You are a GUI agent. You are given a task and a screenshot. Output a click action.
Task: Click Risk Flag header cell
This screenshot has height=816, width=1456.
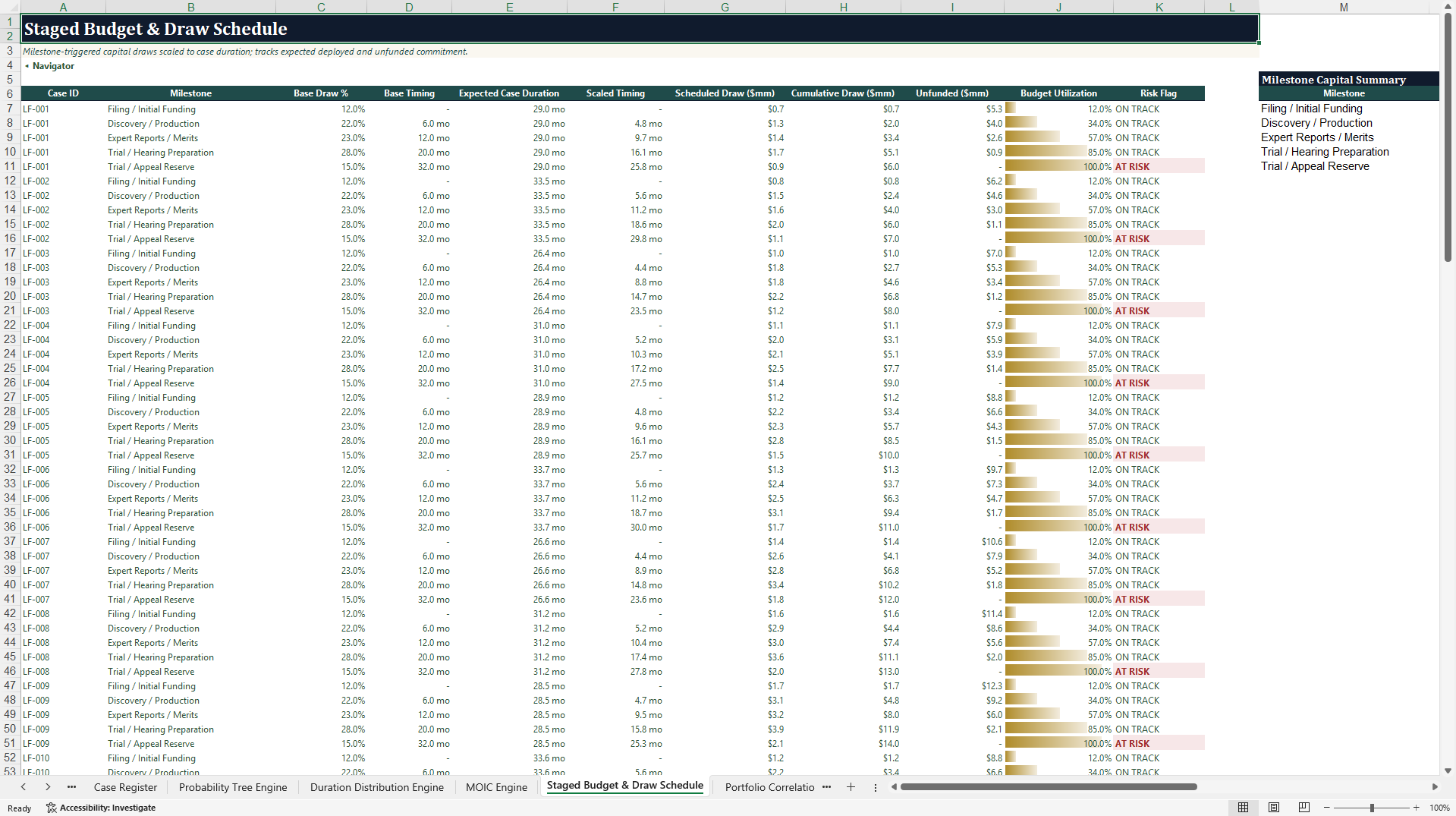tap(1159, 93)
